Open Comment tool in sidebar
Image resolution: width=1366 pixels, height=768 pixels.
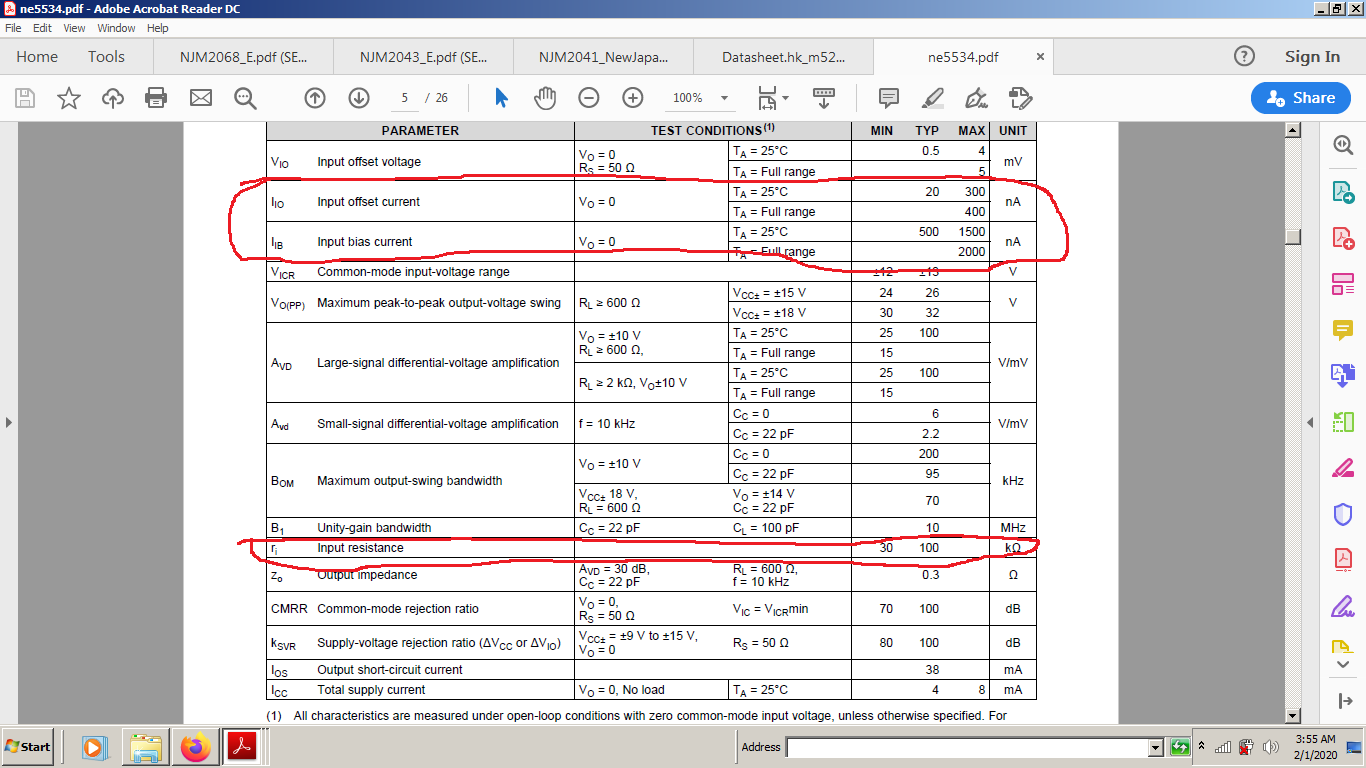tap(1343, 329)
